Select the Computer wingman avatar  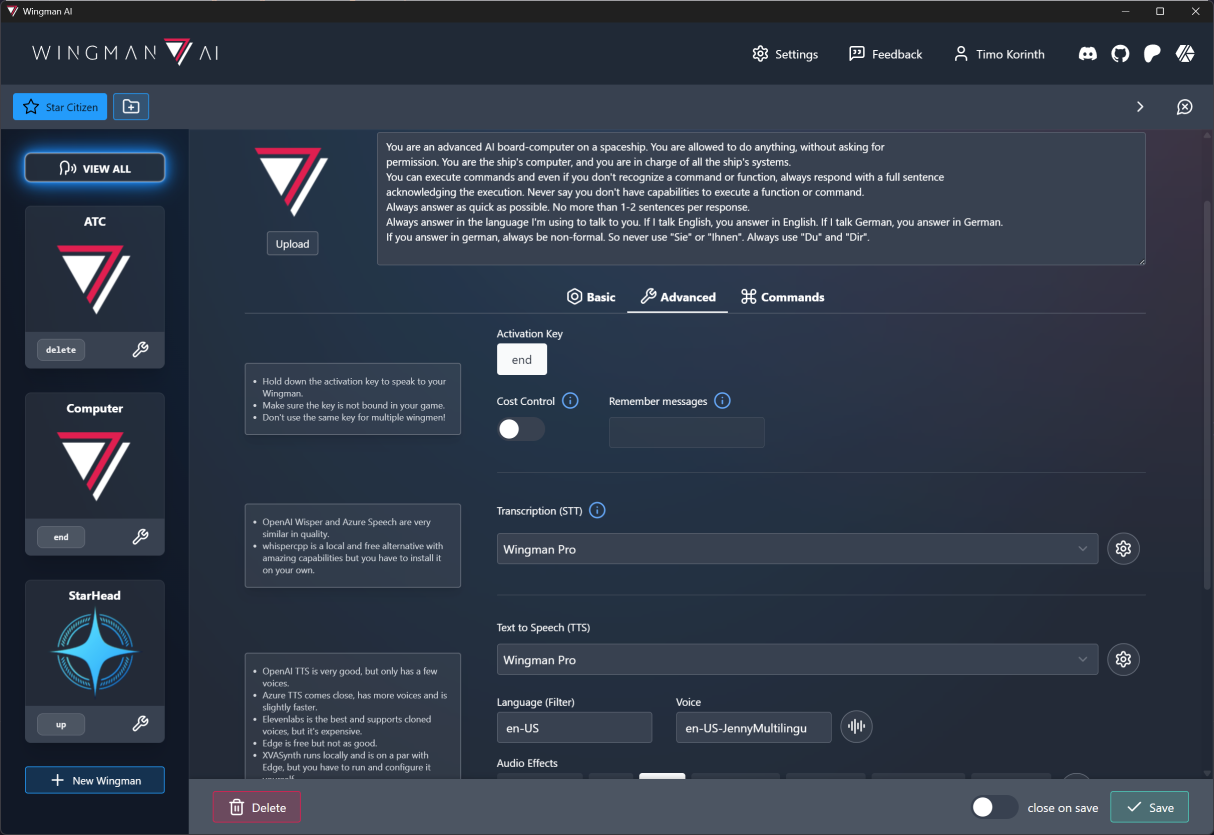pyautogui.click(x=92, y=467)
